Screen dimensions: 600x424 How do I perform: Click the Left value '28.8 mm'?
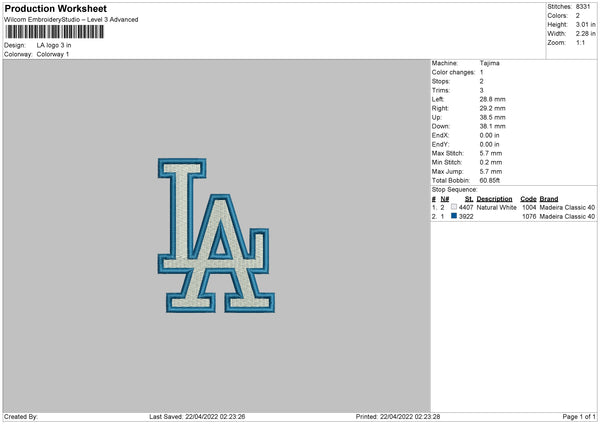492,99
